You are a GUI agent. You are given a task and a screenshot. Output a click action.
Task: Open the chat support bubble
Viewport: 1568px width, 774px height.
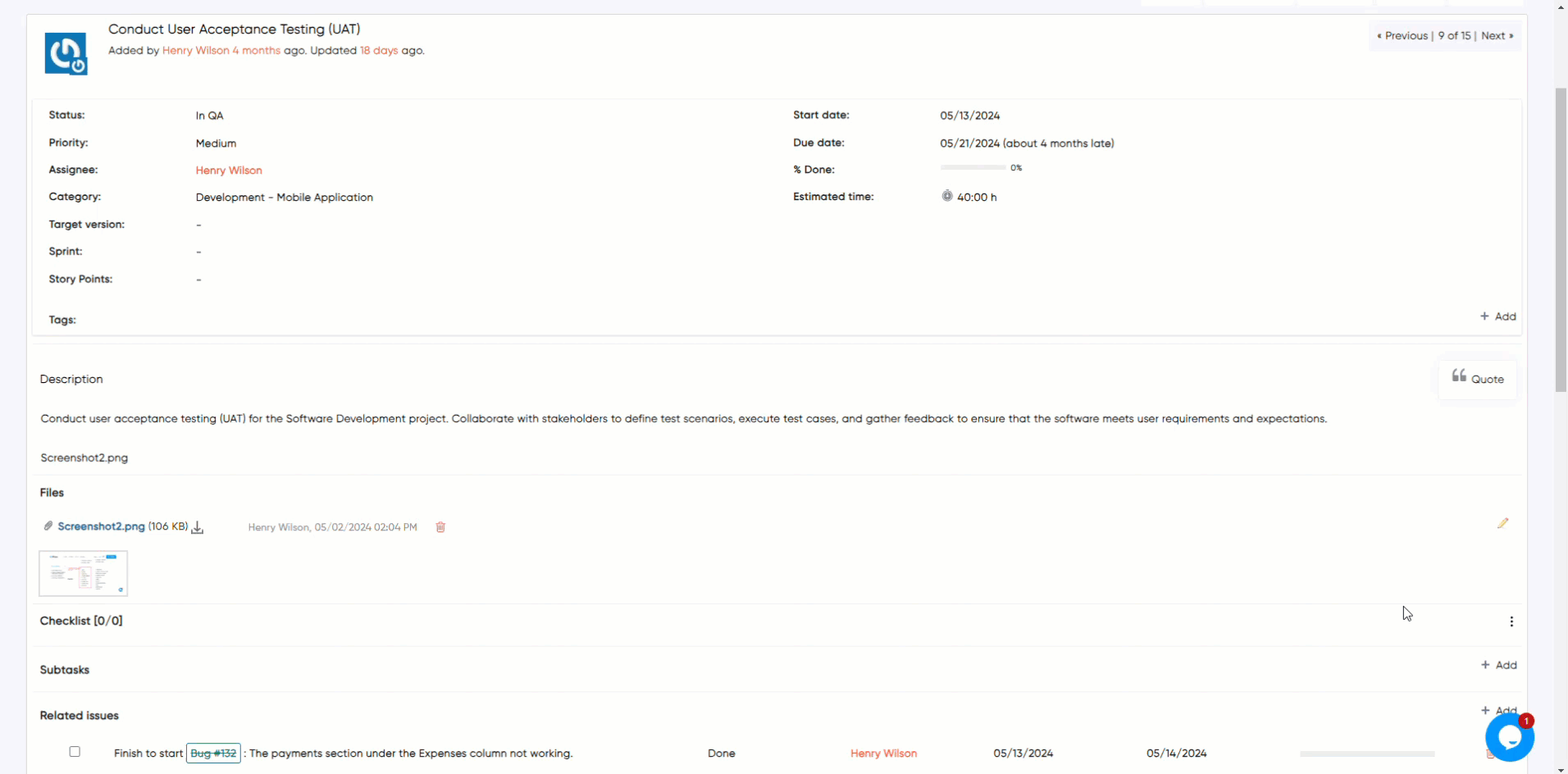click(x=1509, y=737)
